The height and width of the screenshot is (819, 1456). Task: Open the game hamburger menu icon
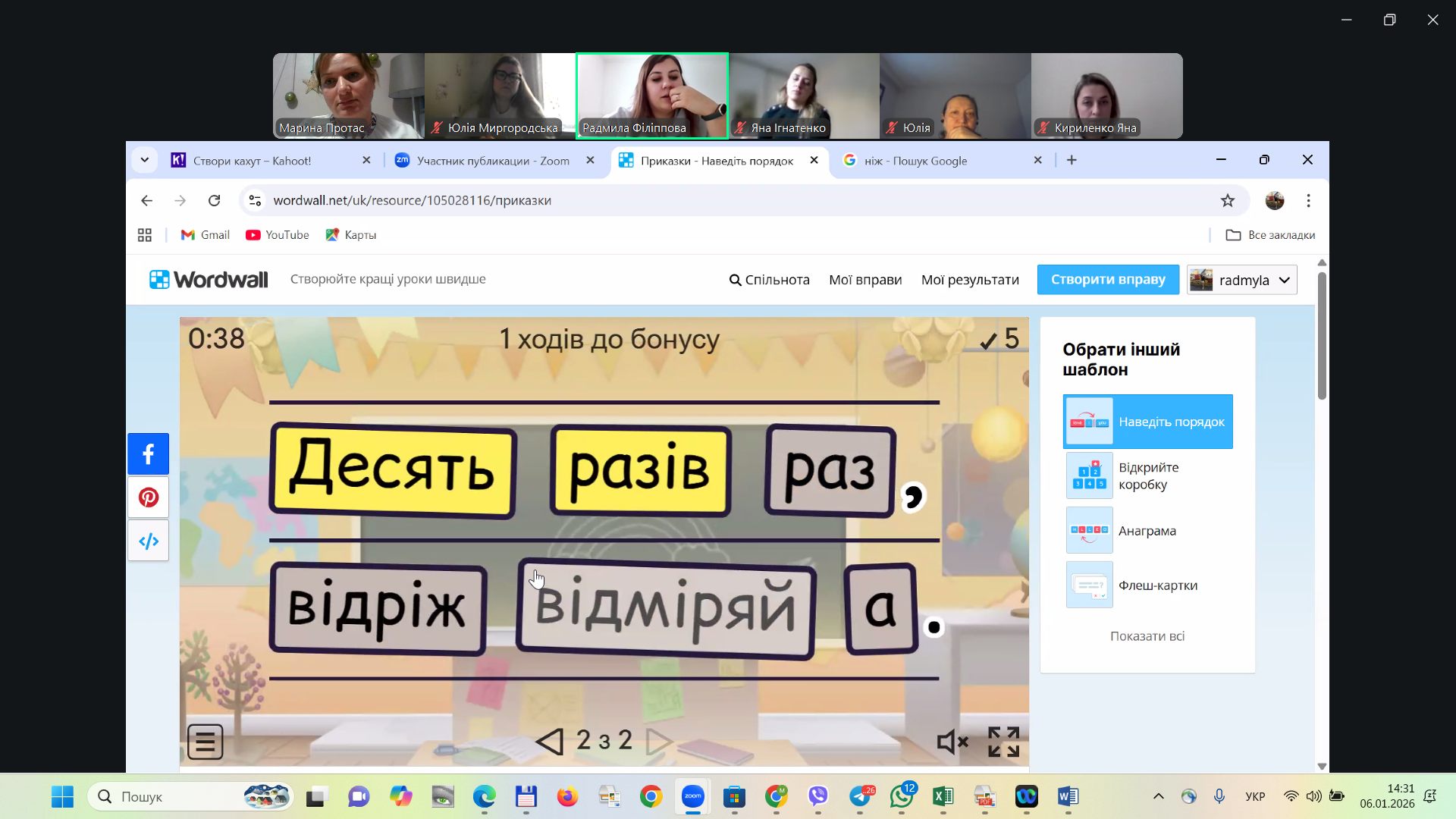pyautogui.click(x=205, y=742)
